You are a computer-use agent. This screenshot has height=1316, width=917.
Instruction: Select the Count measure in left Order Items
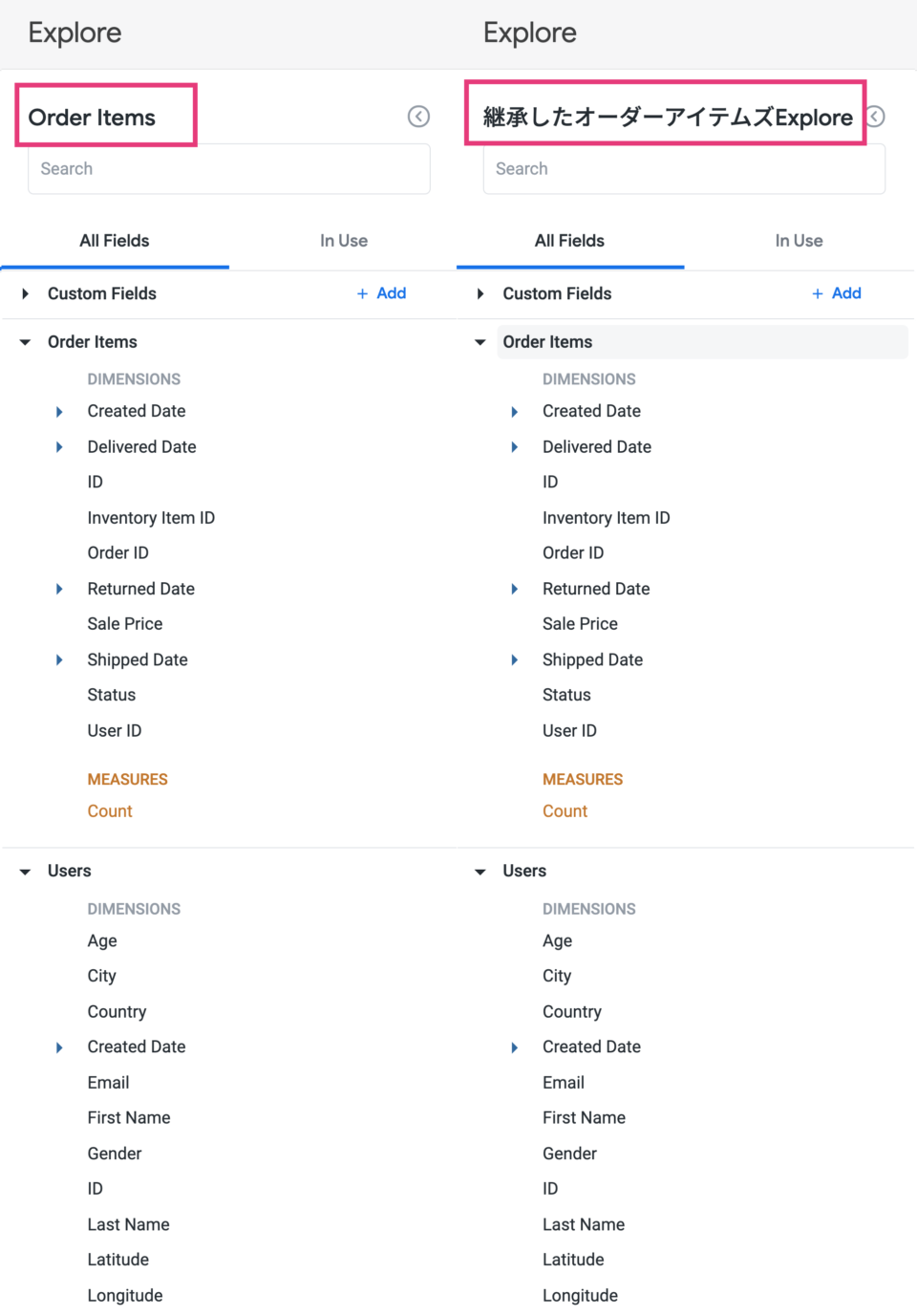pyautogui.click(x=110, y=811)
